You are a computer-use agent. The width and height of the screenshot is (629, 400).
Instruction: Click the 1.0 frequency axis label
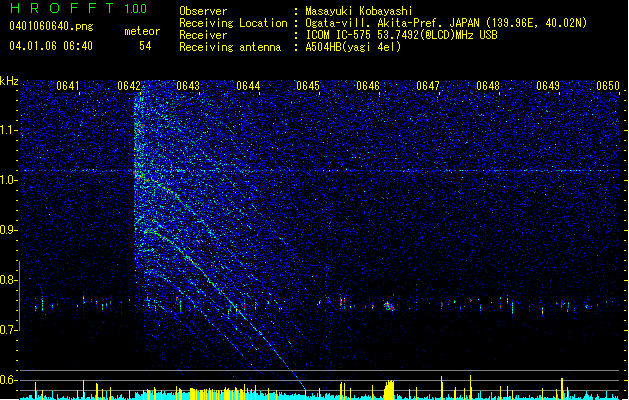pyautogui.click(x=9, y=180)
